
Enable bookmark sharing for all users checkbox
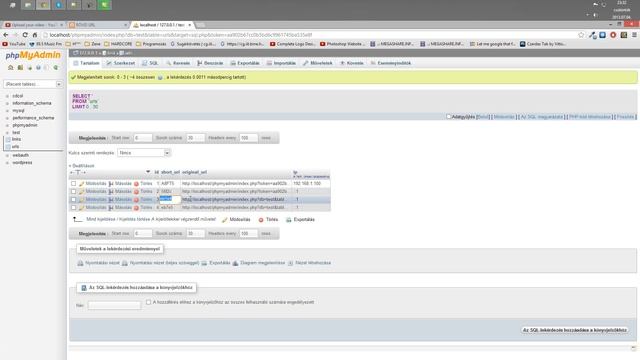(149, 302)
